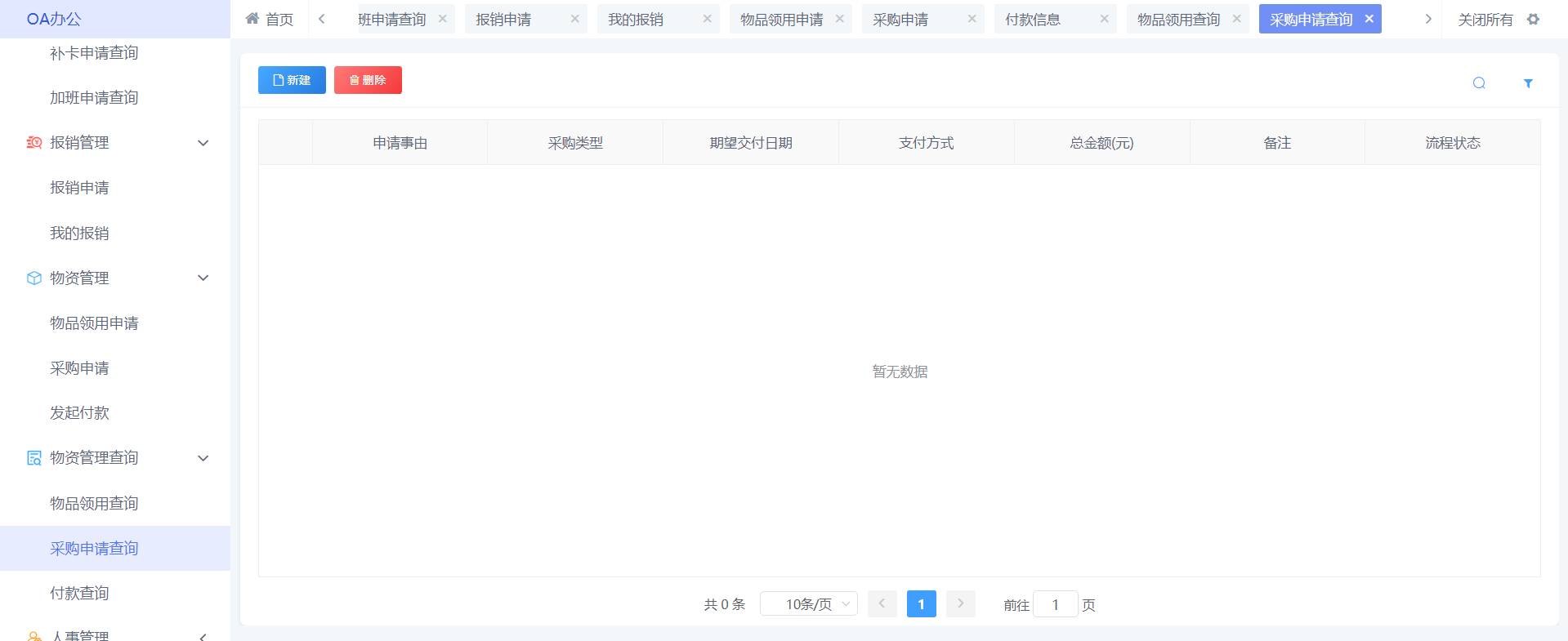
Task: Switch to the 采购申请 tab
Action: pos(900,19)
